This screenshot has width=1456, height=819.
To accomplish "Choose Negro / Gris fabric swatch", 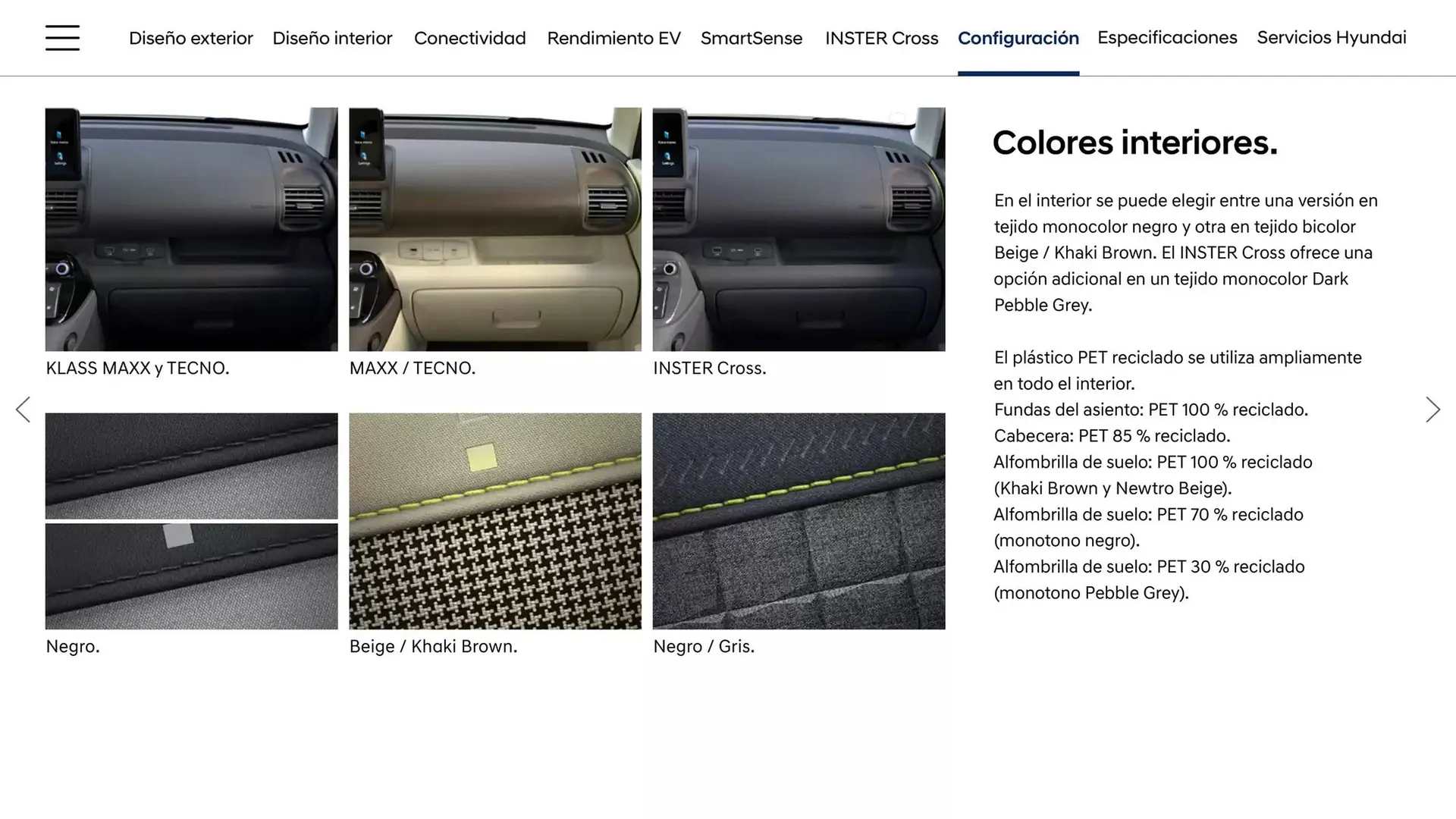I will pos(799,521).
